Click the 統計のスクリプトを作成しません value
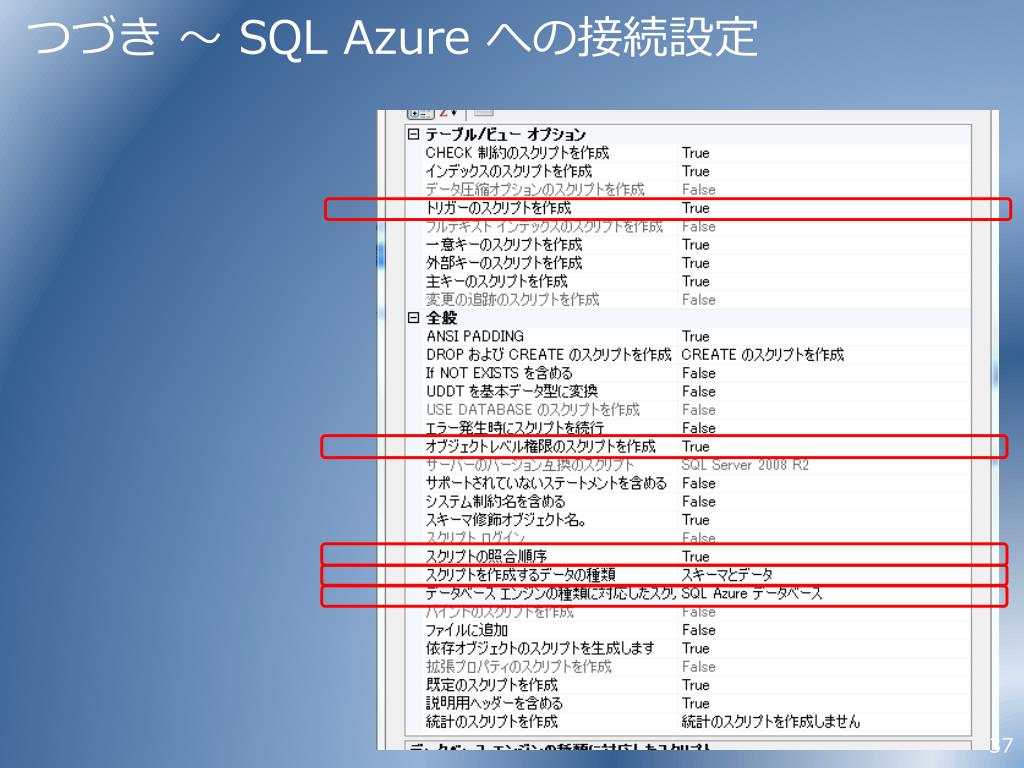Viewport: 1024px width, 768px height. tap(771, 721)
